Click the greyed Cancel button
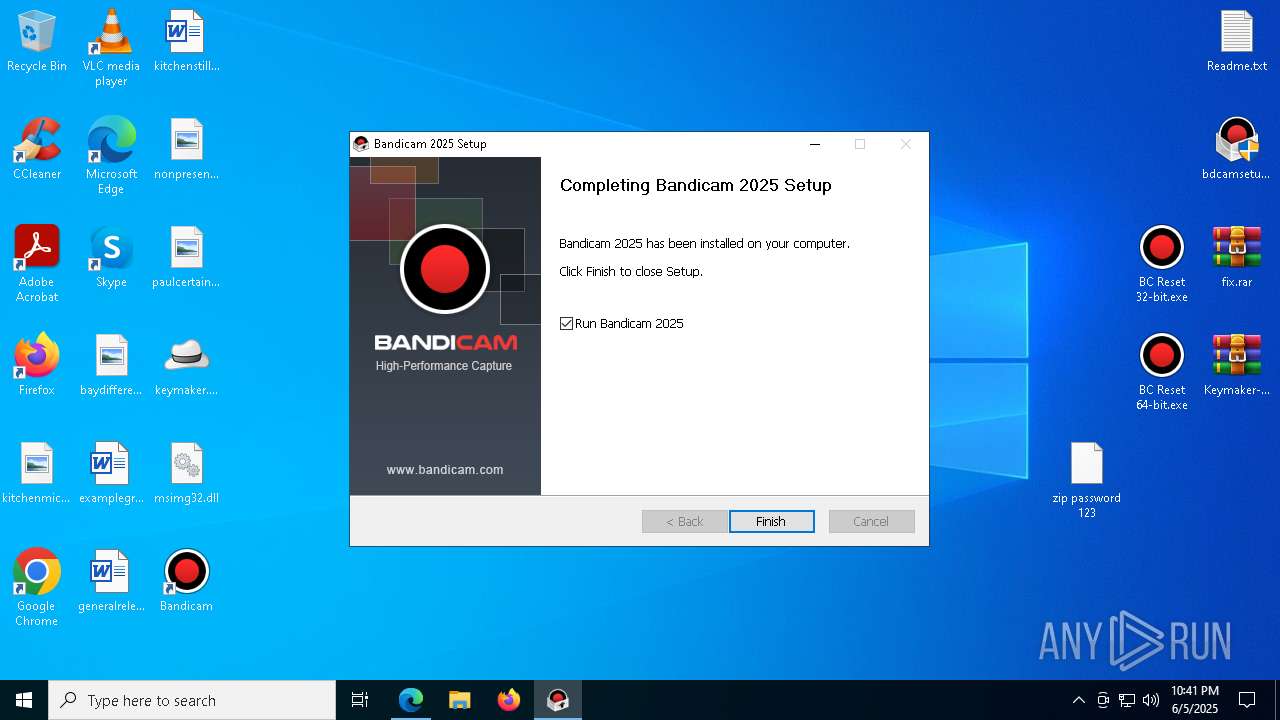Screen dimensions: 1280x720 [871, 521]
